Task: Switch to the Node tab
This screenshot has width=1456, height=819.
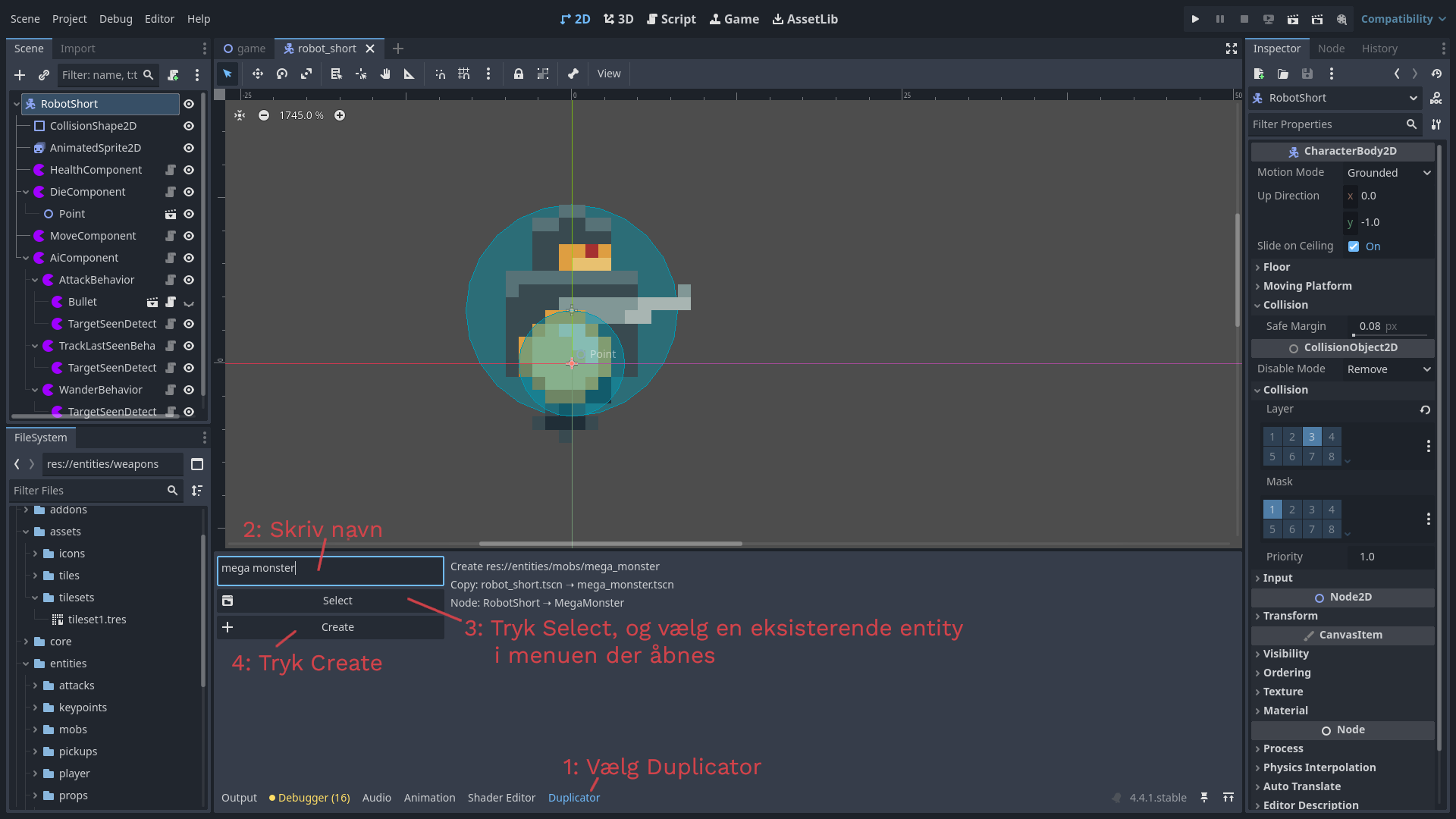Action: point(1331,49)
